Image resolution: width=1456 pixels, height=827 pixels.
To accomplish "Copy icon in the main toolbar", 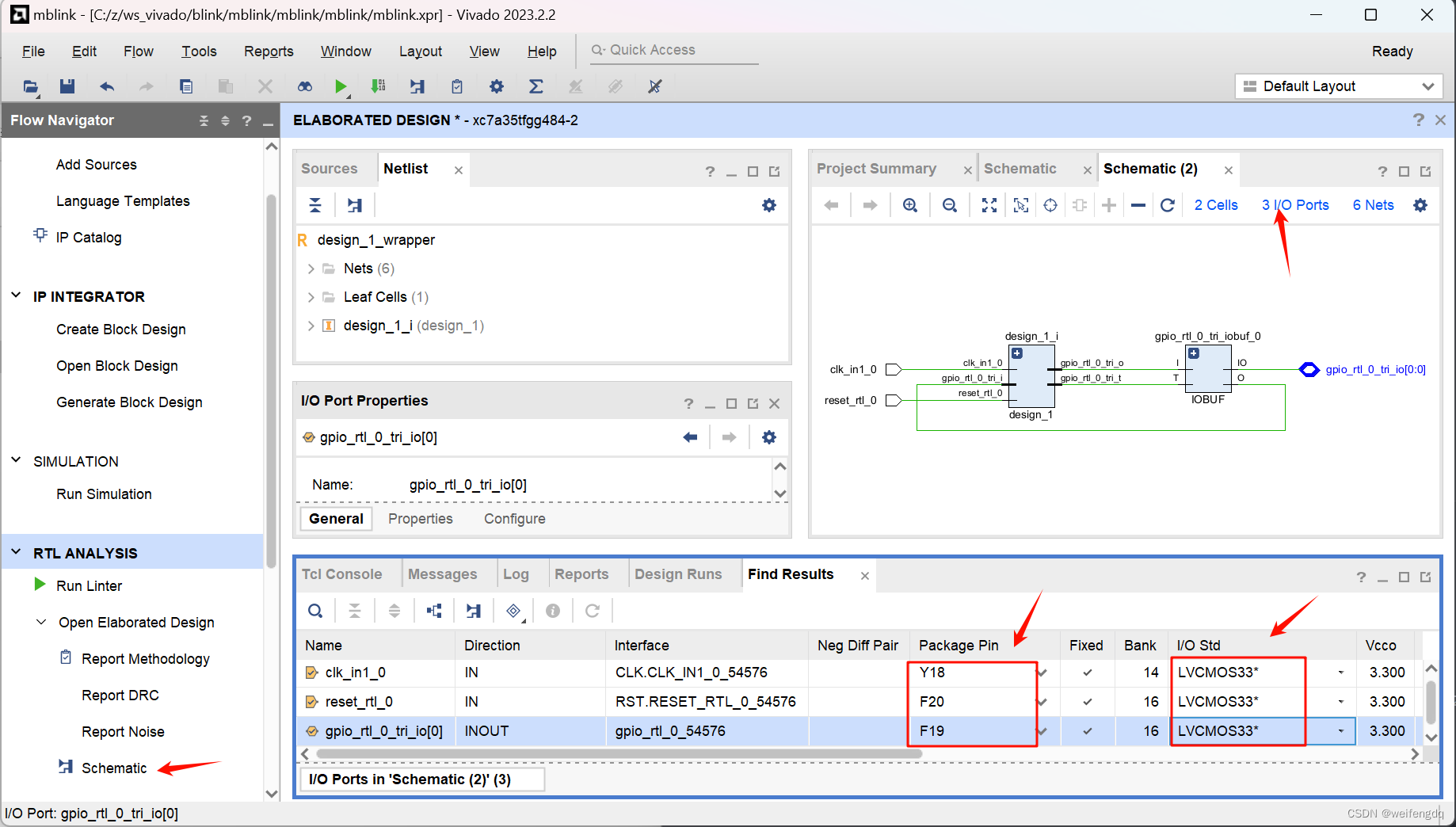I will pos(186,86).
